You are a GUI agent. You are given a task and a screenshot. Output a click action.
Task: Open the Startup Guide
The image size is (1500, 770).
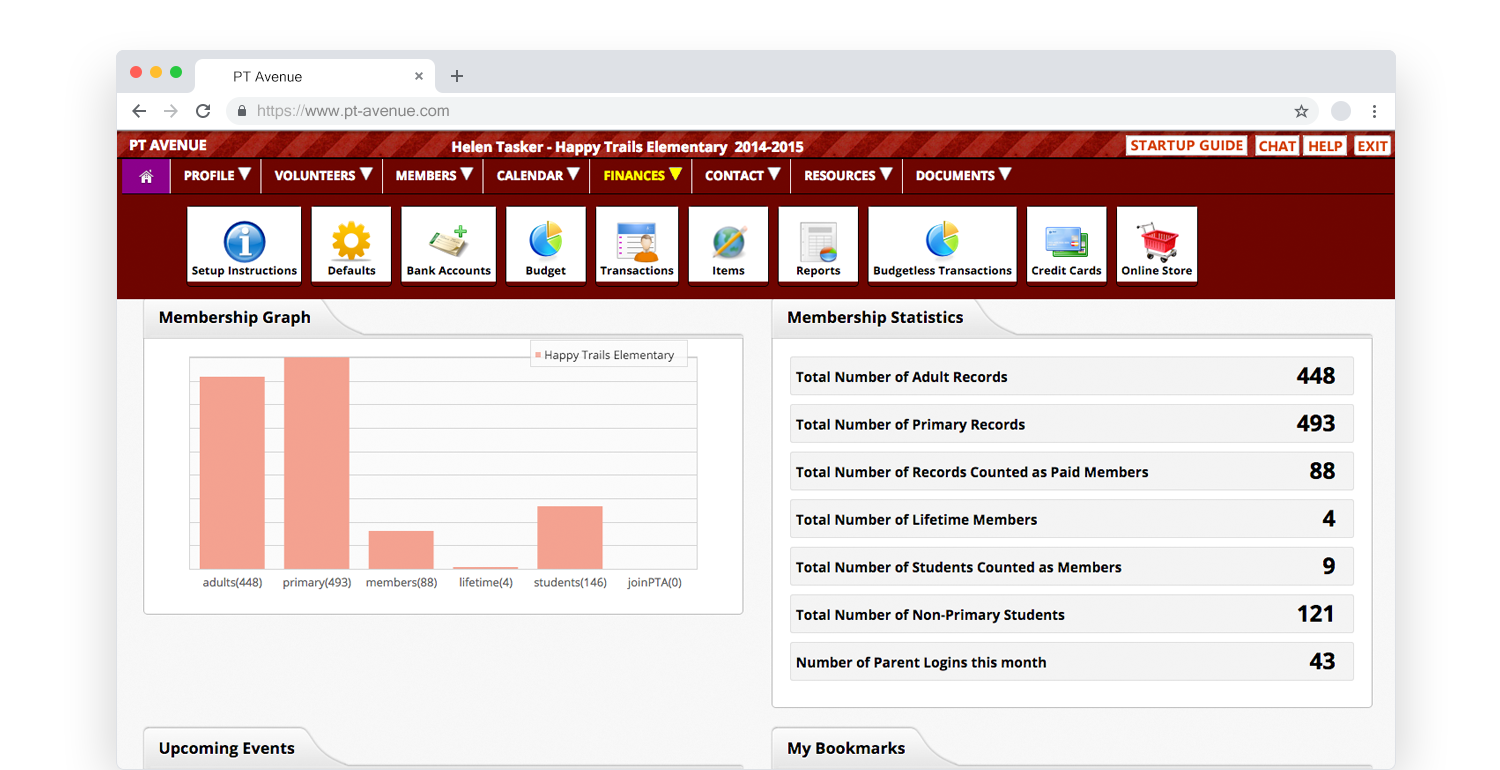point(1187,146)
